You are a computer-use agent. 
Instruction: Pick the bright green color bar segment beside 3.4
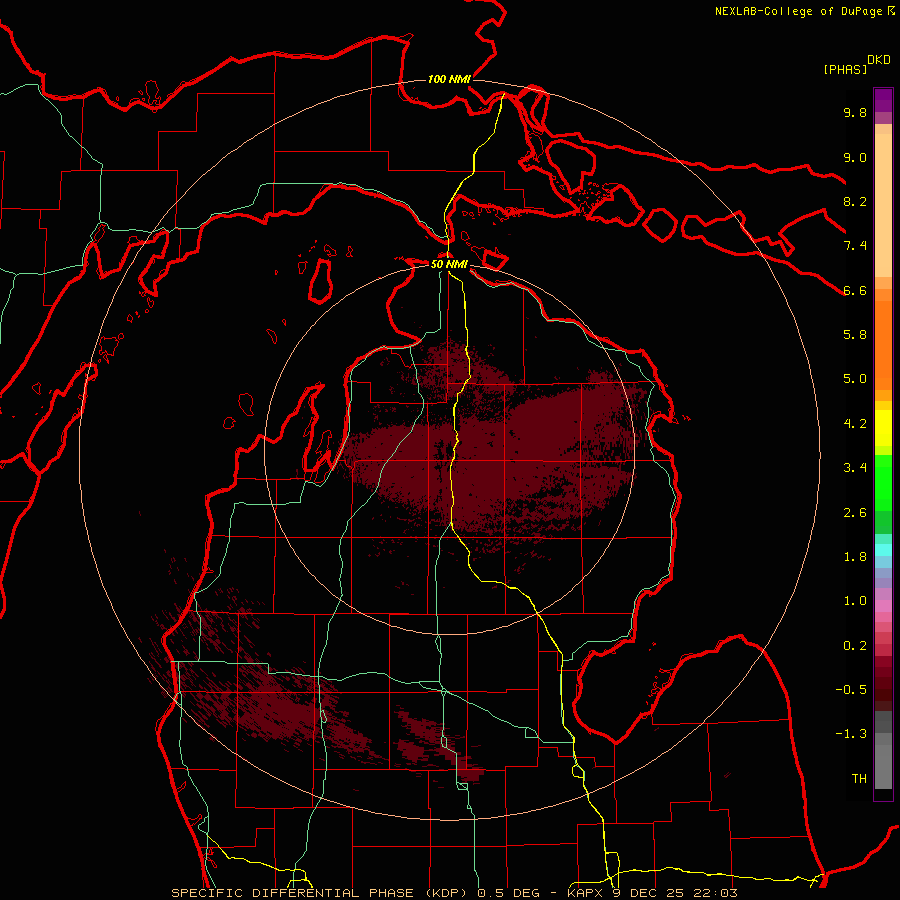[883, 482]
